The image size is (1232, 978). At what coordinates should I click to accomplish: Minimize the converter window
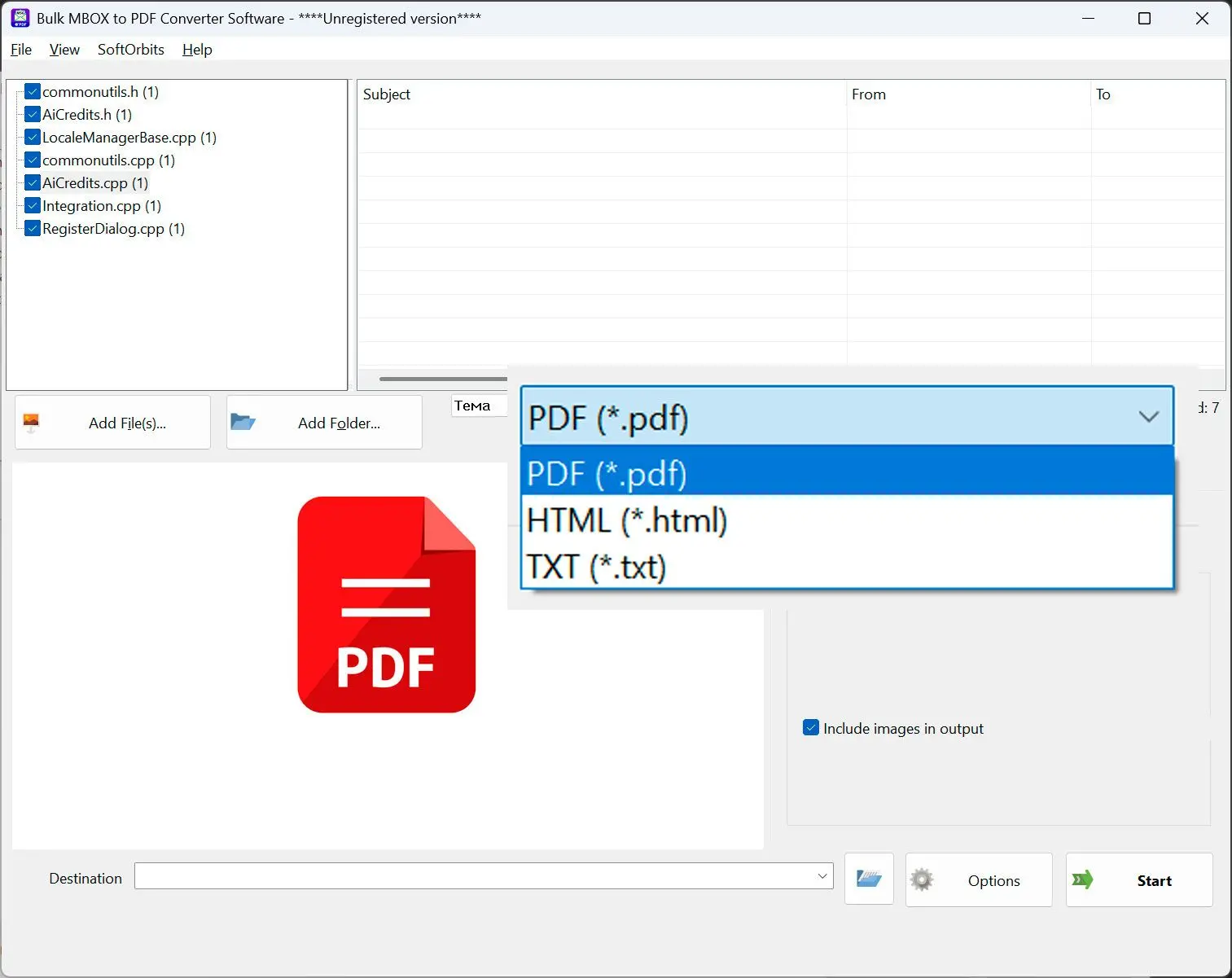pos(1088,18)
